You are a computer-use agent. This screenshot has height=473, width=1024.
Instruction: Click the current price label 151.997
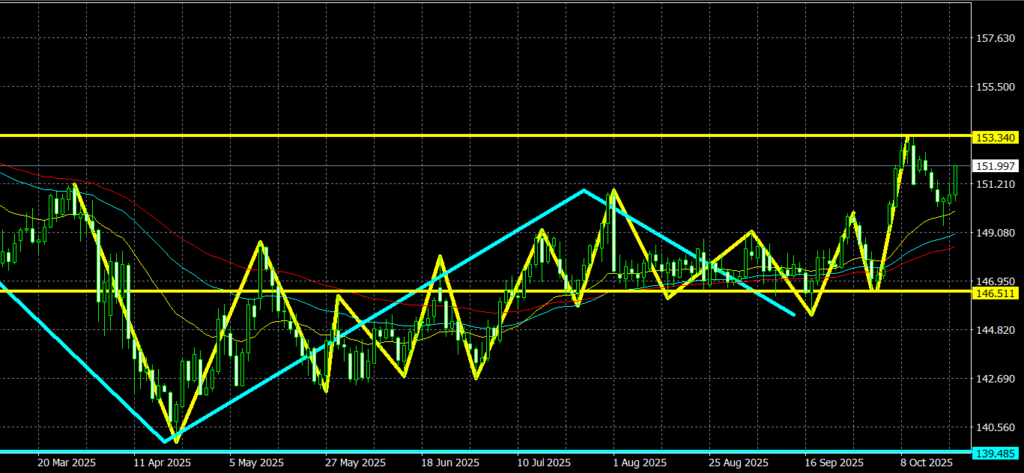click(x=995, y=167)
